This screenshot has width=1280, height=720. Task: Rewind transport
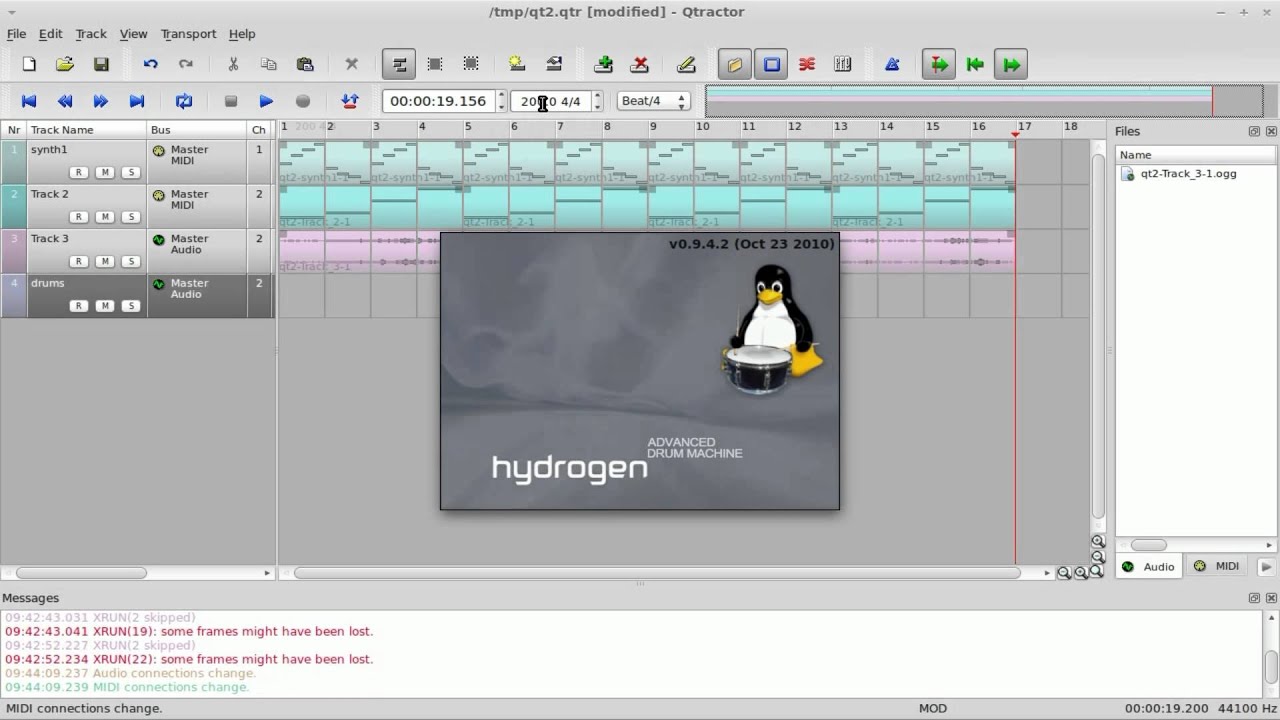tap(65, 101)
